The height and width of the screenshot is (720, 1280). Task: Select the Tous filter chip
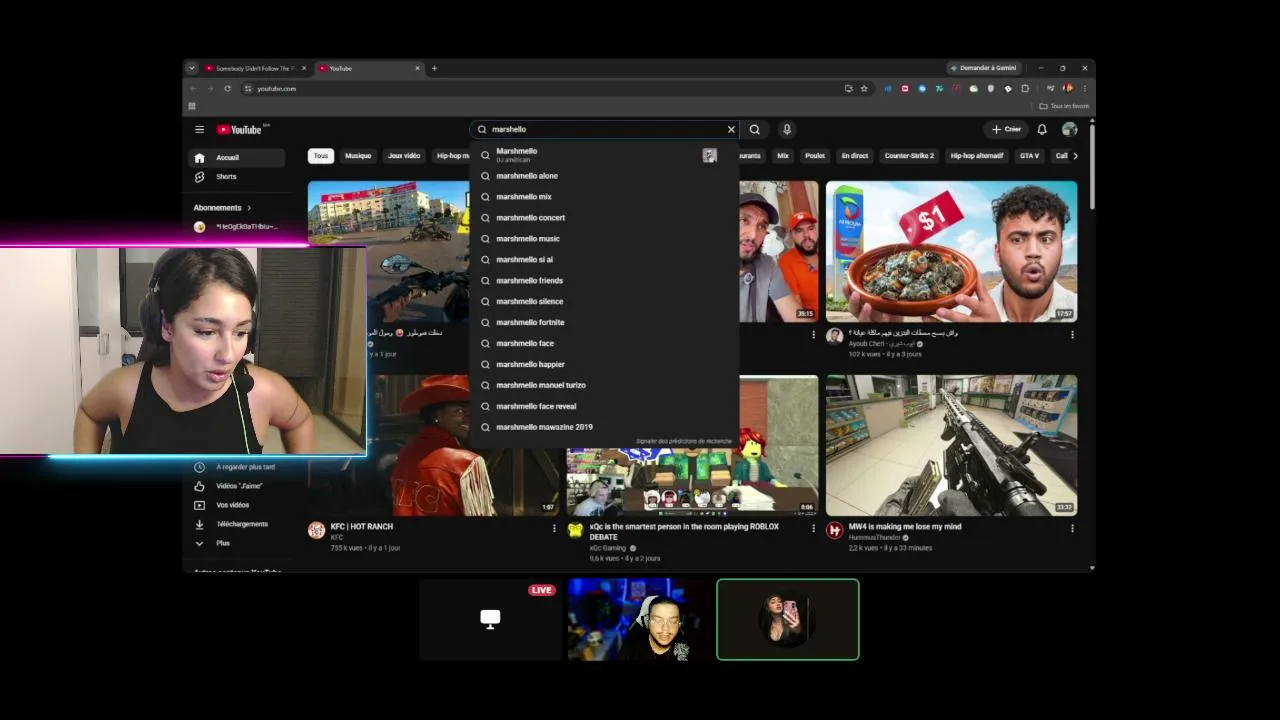click(x=321, y=156)
